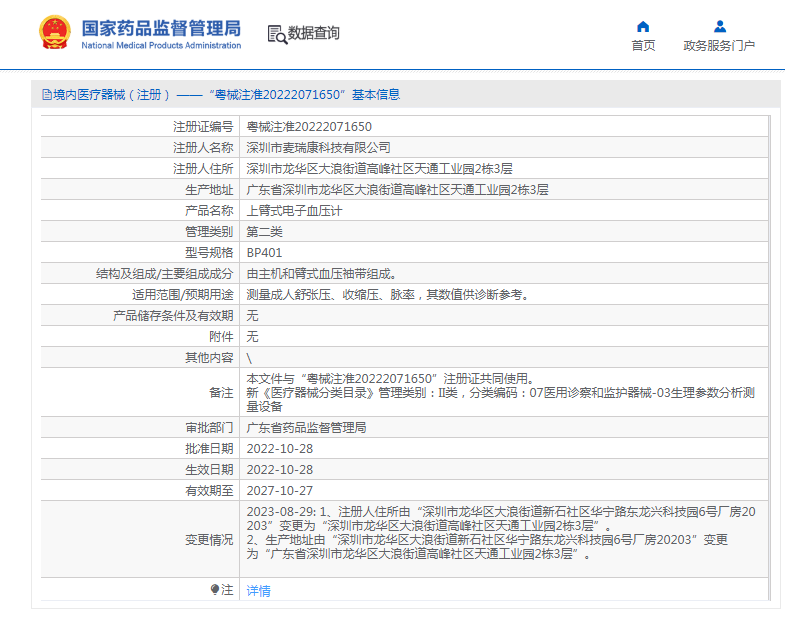
Task: Open the 详情 details link
Action: point(258,590)
